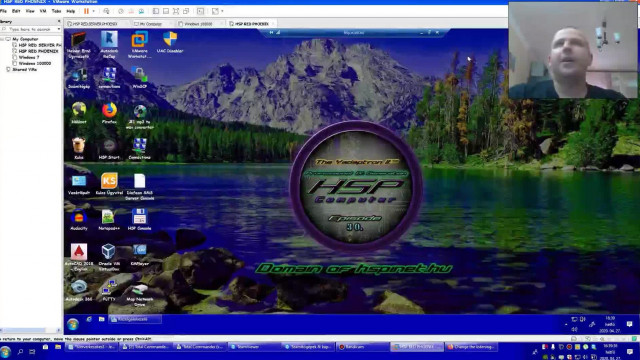Image resolution: width=640 pixels, height=360 pixels.
Task: Close the Library panel
Action: click(59, 21)
